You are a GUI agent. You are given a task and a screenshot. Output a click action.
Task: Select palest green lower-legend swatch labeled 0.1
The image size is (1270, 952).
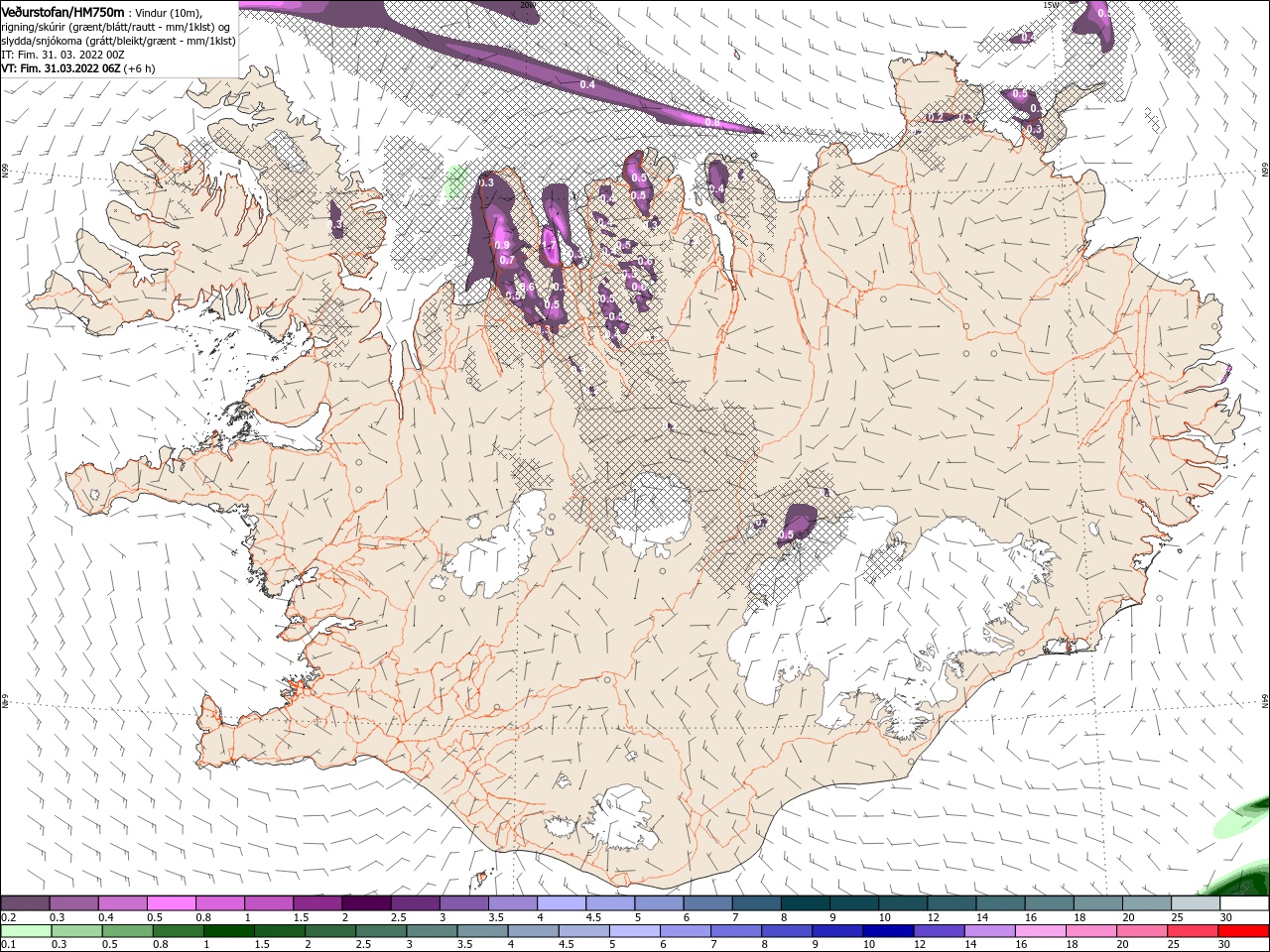[x=27, y=931]
